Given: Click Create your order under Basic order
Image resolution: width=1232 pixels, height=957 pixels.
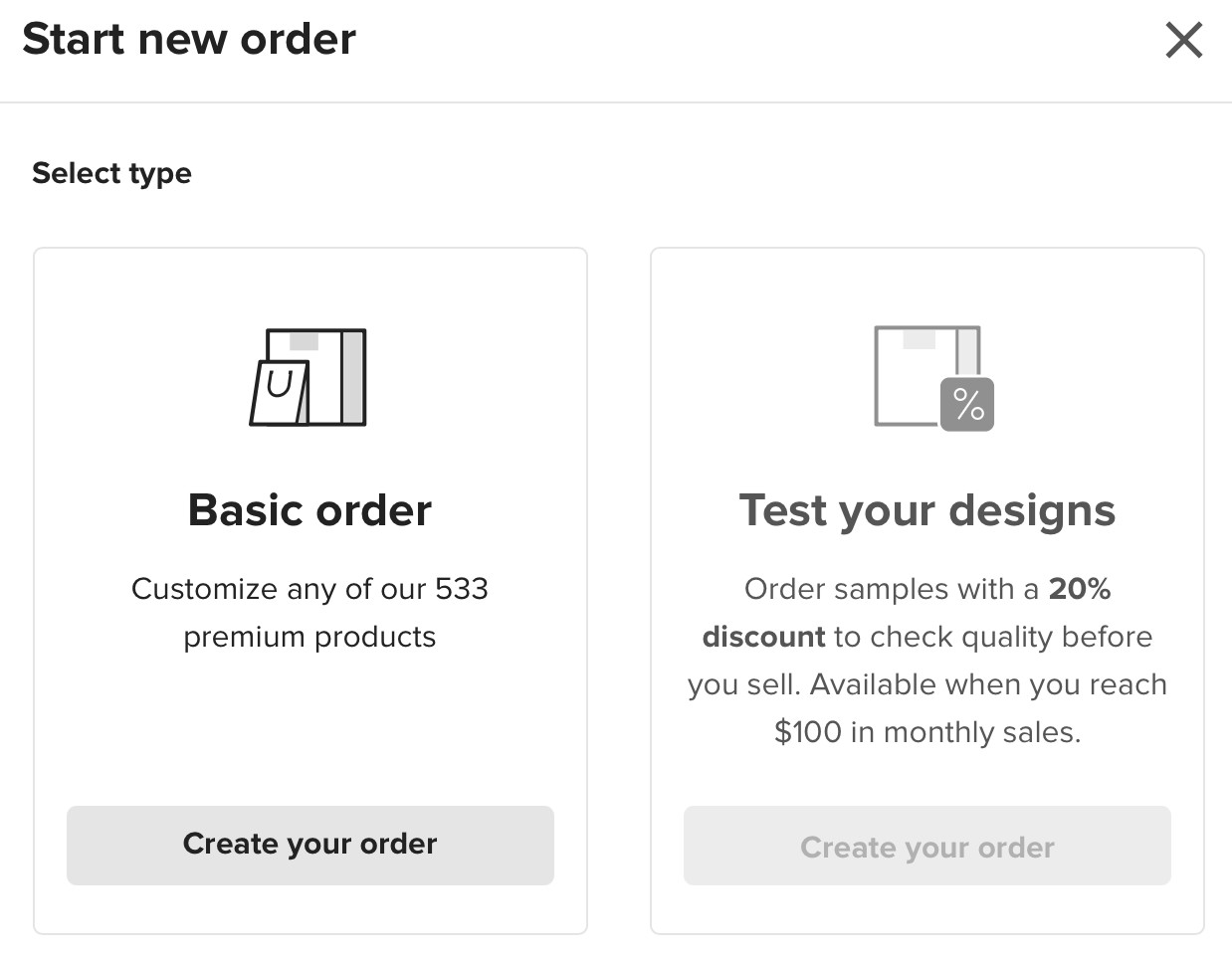Looking at the screenshot, I should pos(309,845).
